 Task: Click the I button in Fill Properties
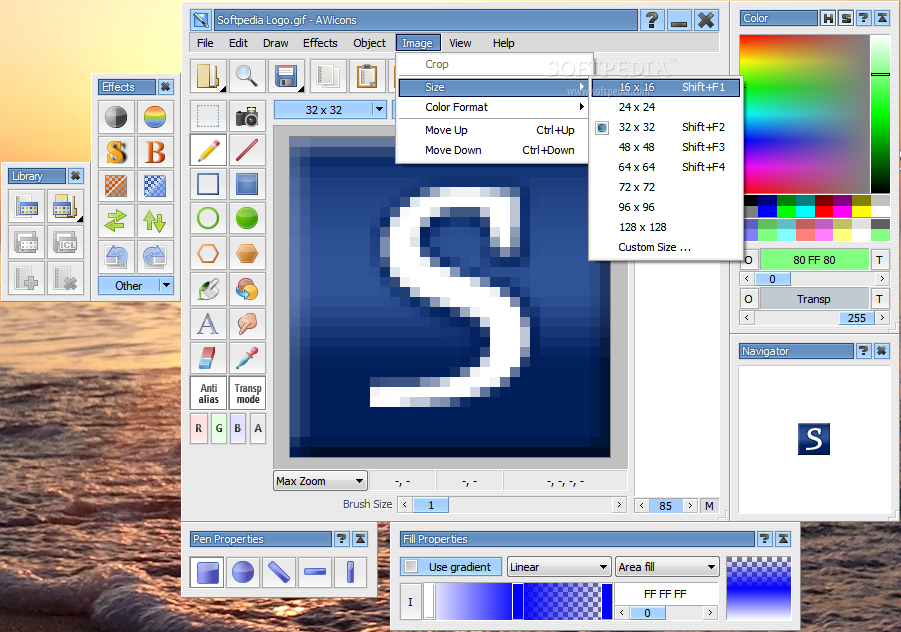410,602
